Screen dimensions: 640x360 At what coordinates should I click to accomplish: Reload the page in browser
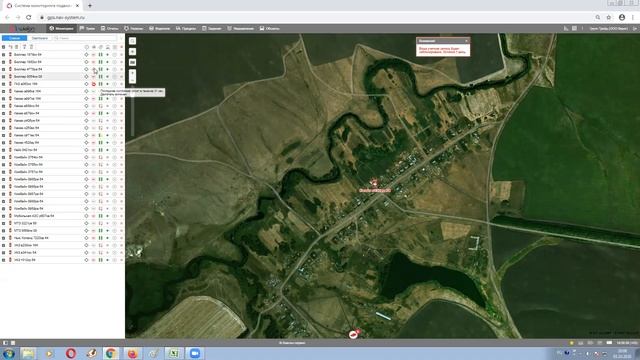(29, 18)
